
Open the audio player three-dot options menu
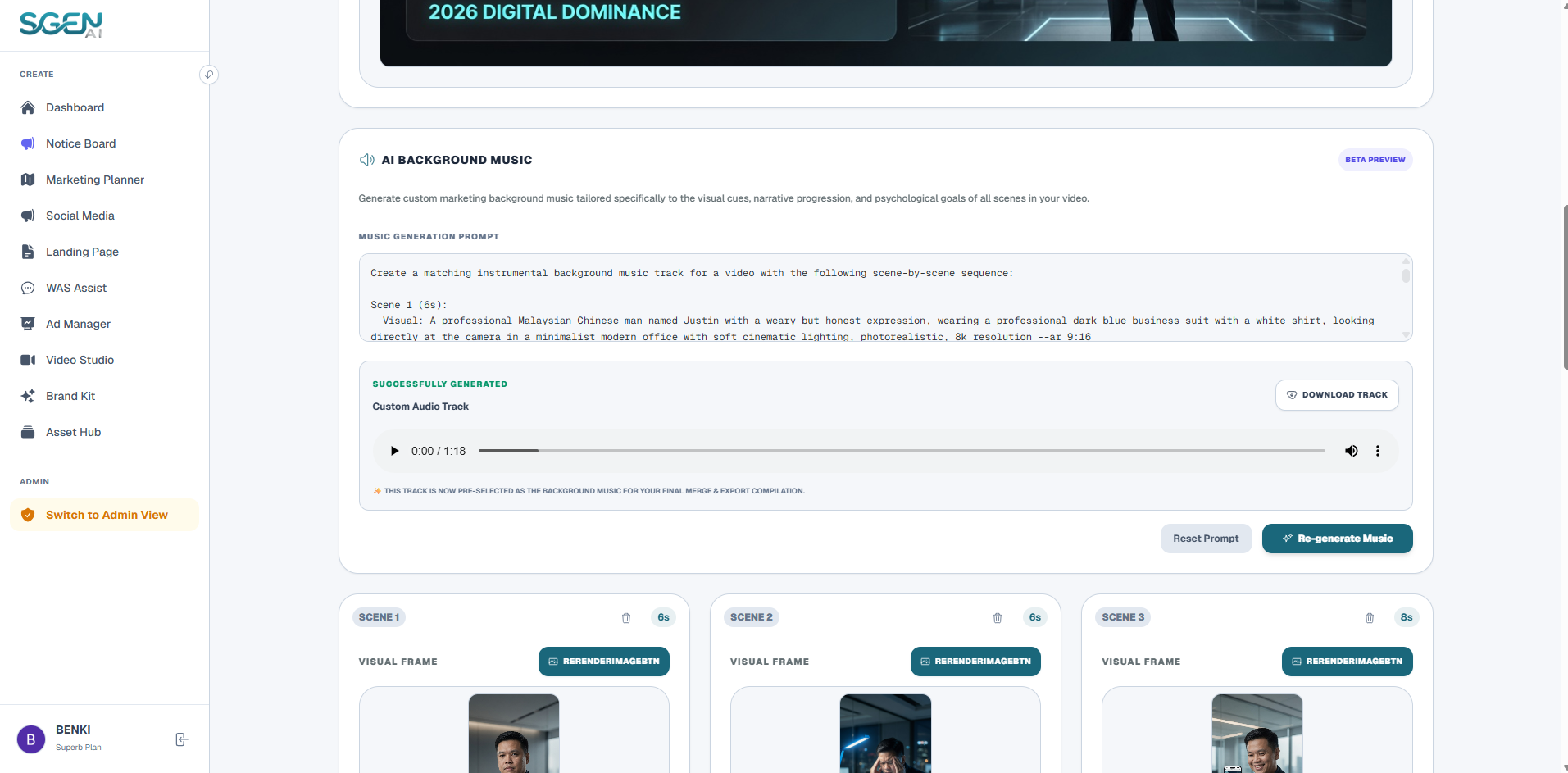[x=1378, y=451]
